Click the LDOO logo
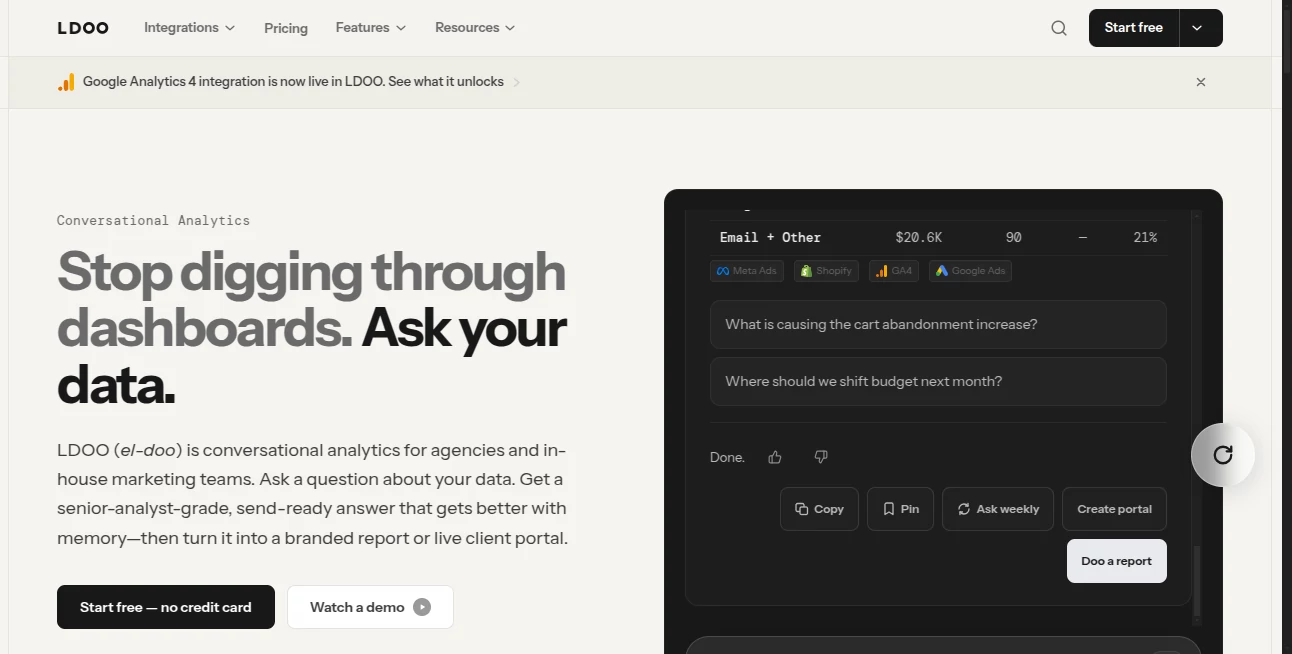This screenshot has height=654, width=1292. coord(82,28)
